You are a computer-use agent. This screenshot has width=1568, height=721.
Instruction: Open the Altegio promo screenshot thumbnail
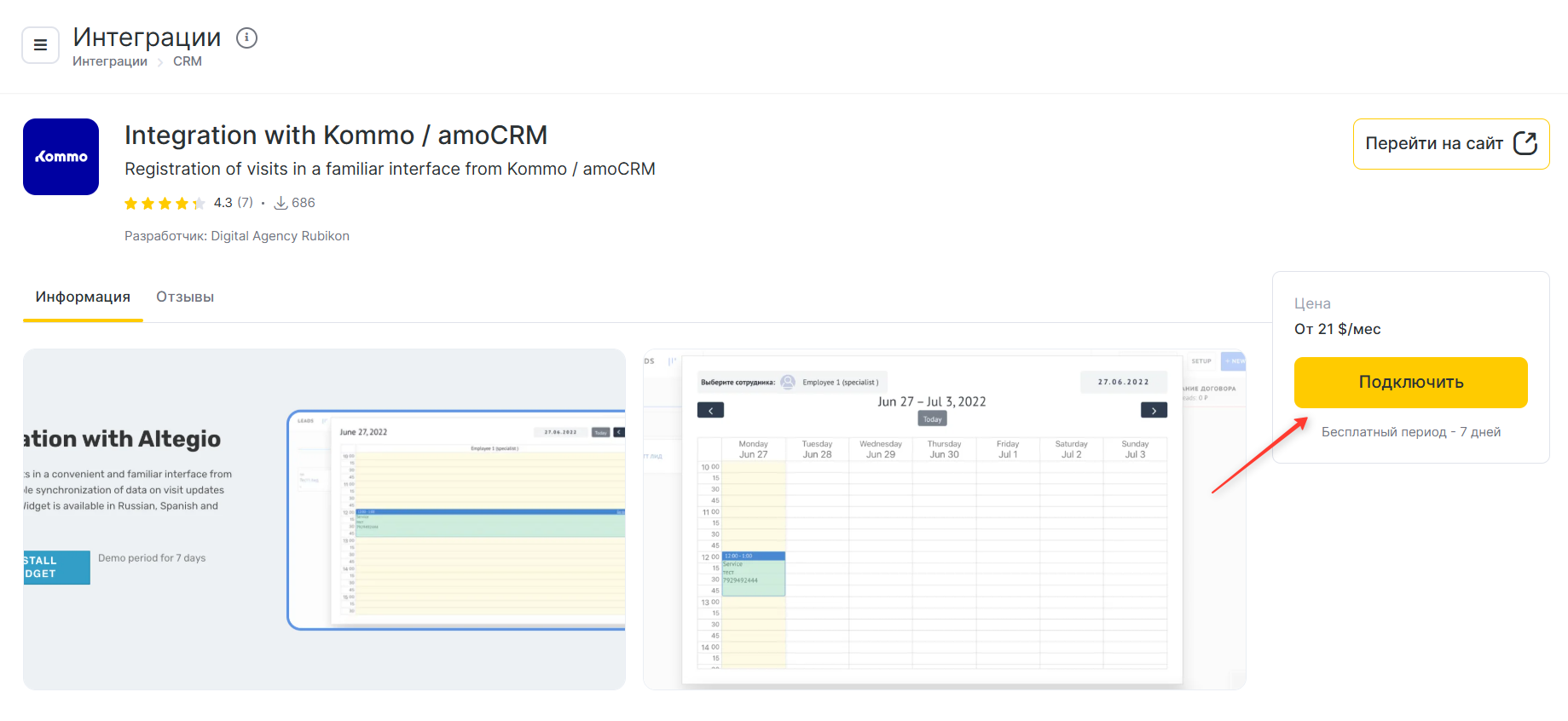324,519
